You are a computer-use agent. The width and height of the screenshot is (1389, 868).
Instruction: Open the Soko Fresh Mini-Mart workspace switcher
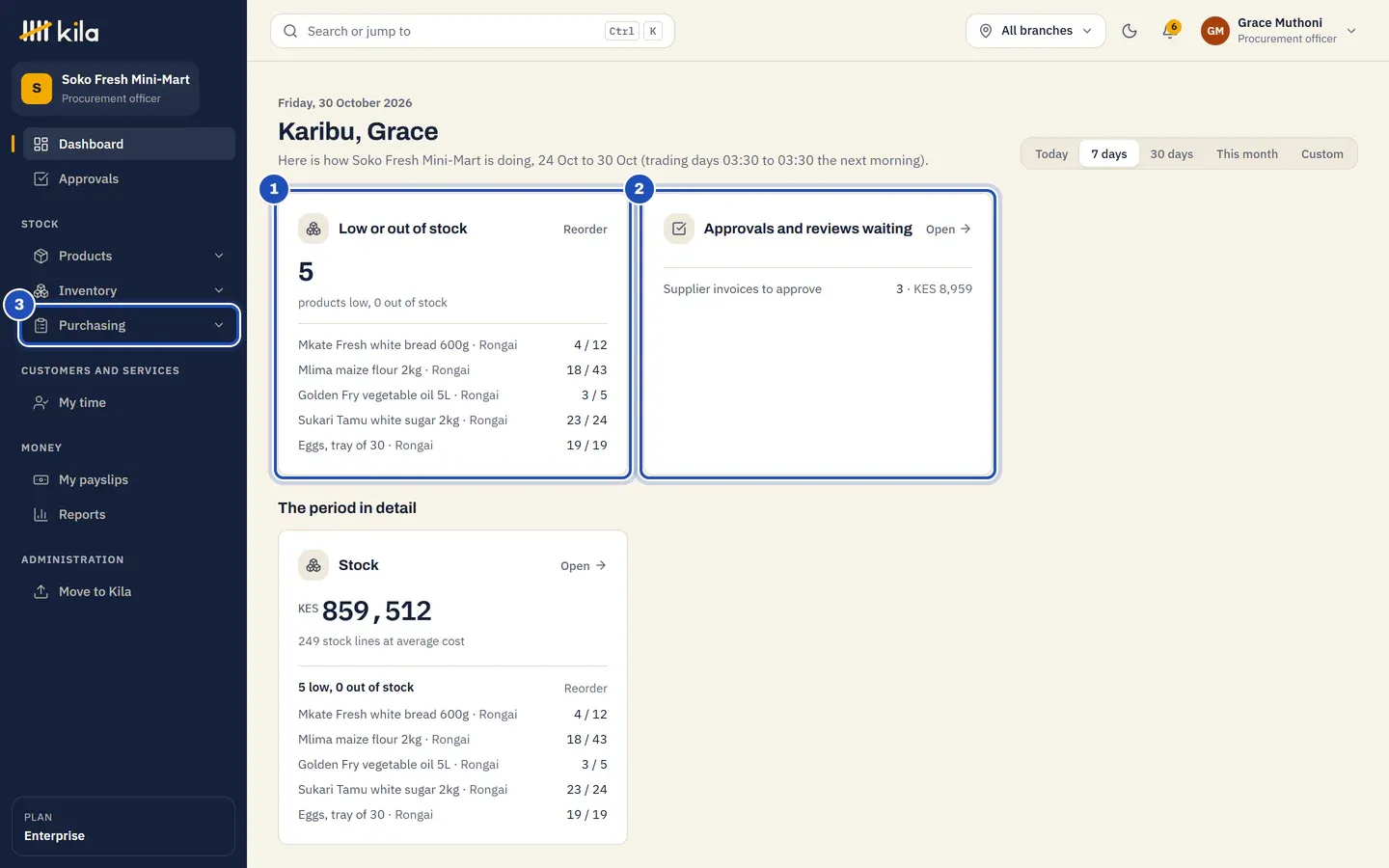105,89
